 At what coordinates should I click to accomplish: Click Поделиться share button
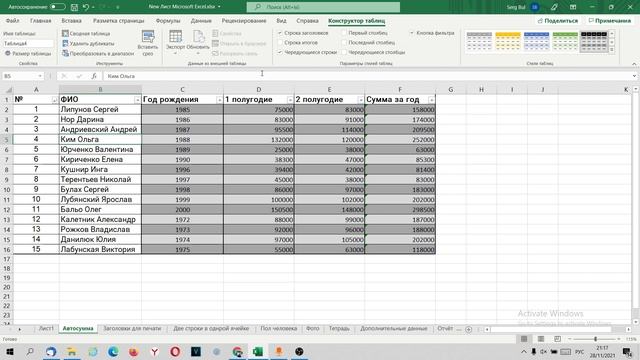(x=558, y=21)
